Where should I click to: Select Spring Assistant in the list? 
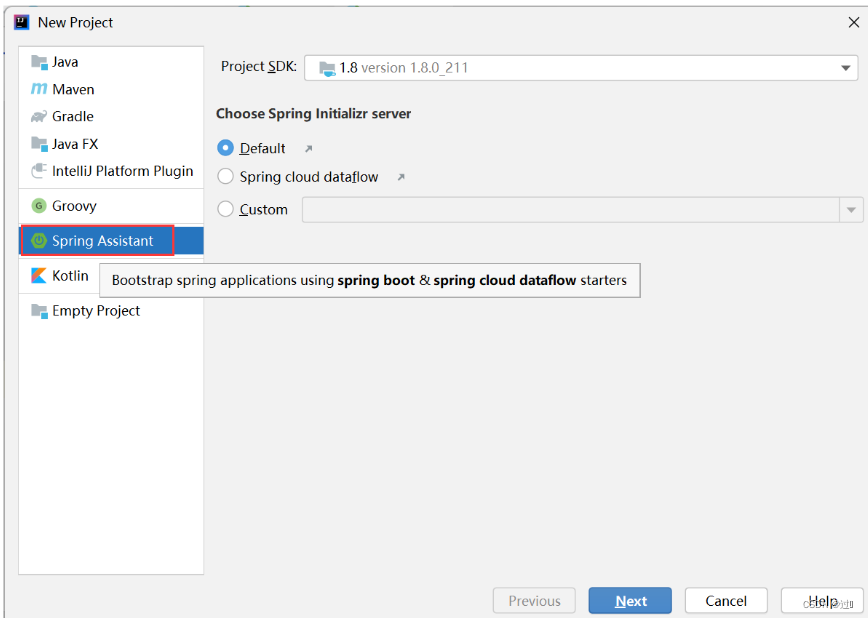[x=111, y=240]
